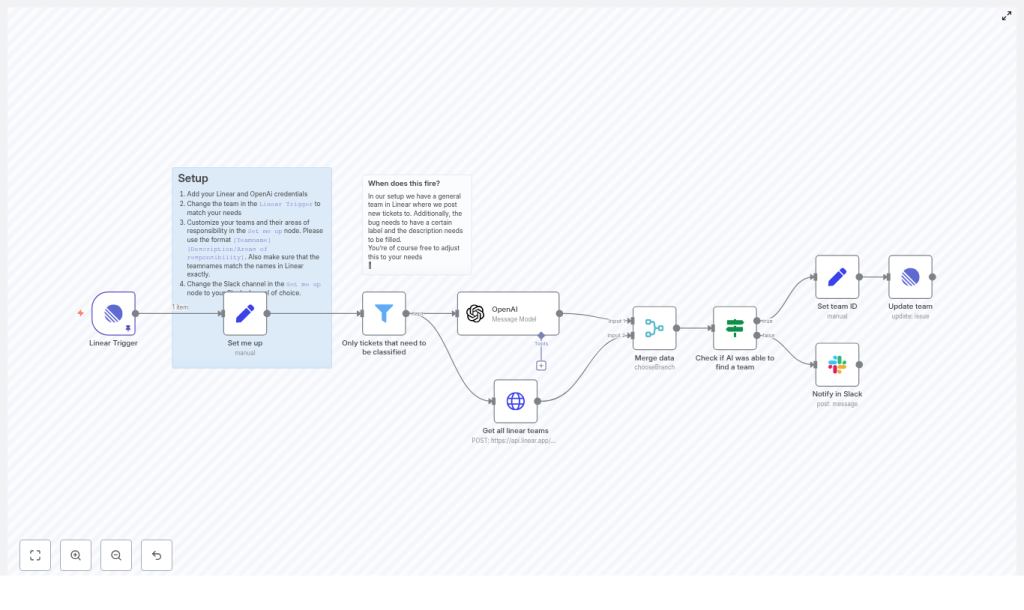1024x610 pixels.
Task: Select the Slack icon on Notify in Slack
Action: click(x=837, y=362)
